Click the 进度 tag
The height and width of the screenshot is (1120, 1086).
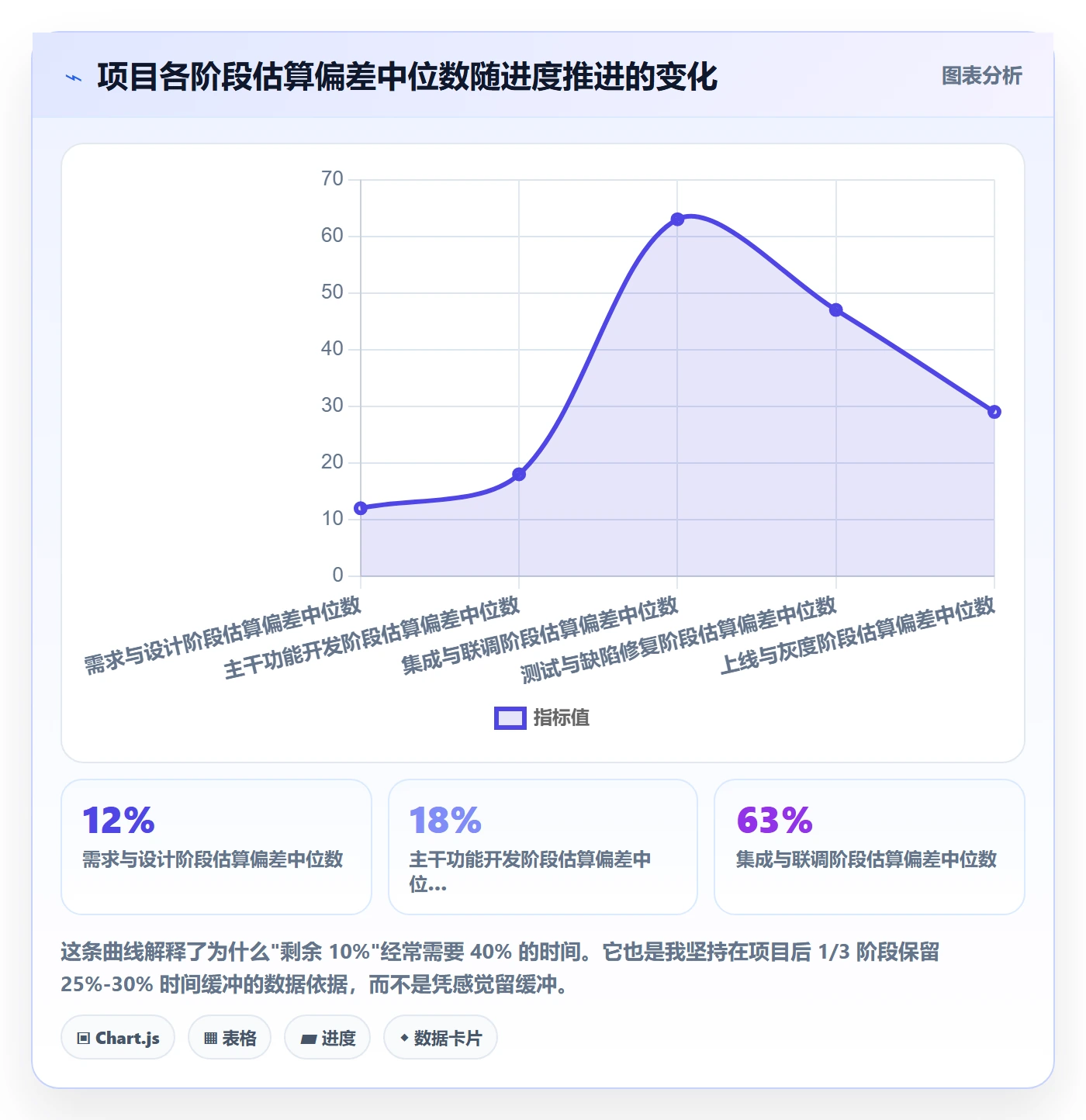327,1038
